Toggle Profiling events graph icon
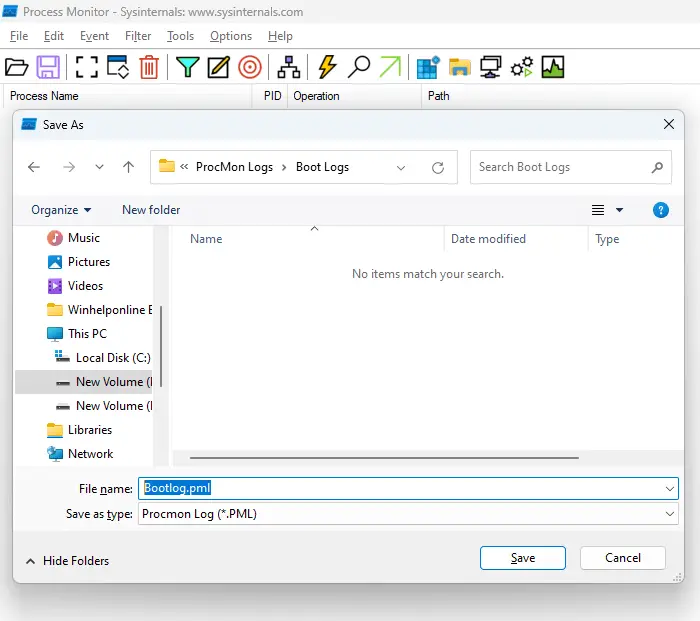Image resolution: width=700 pixels, height=621 pixels. click(553, 67)
